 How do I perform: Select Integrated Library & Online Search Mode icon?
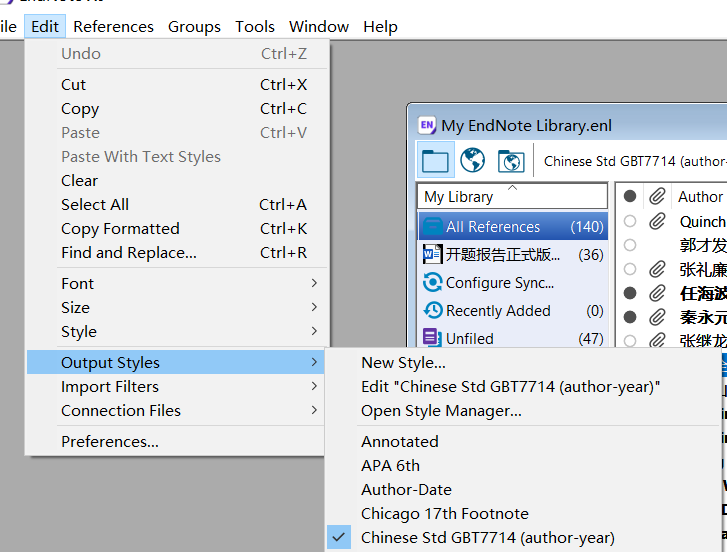pyautogui.click(x=511, y=161)
